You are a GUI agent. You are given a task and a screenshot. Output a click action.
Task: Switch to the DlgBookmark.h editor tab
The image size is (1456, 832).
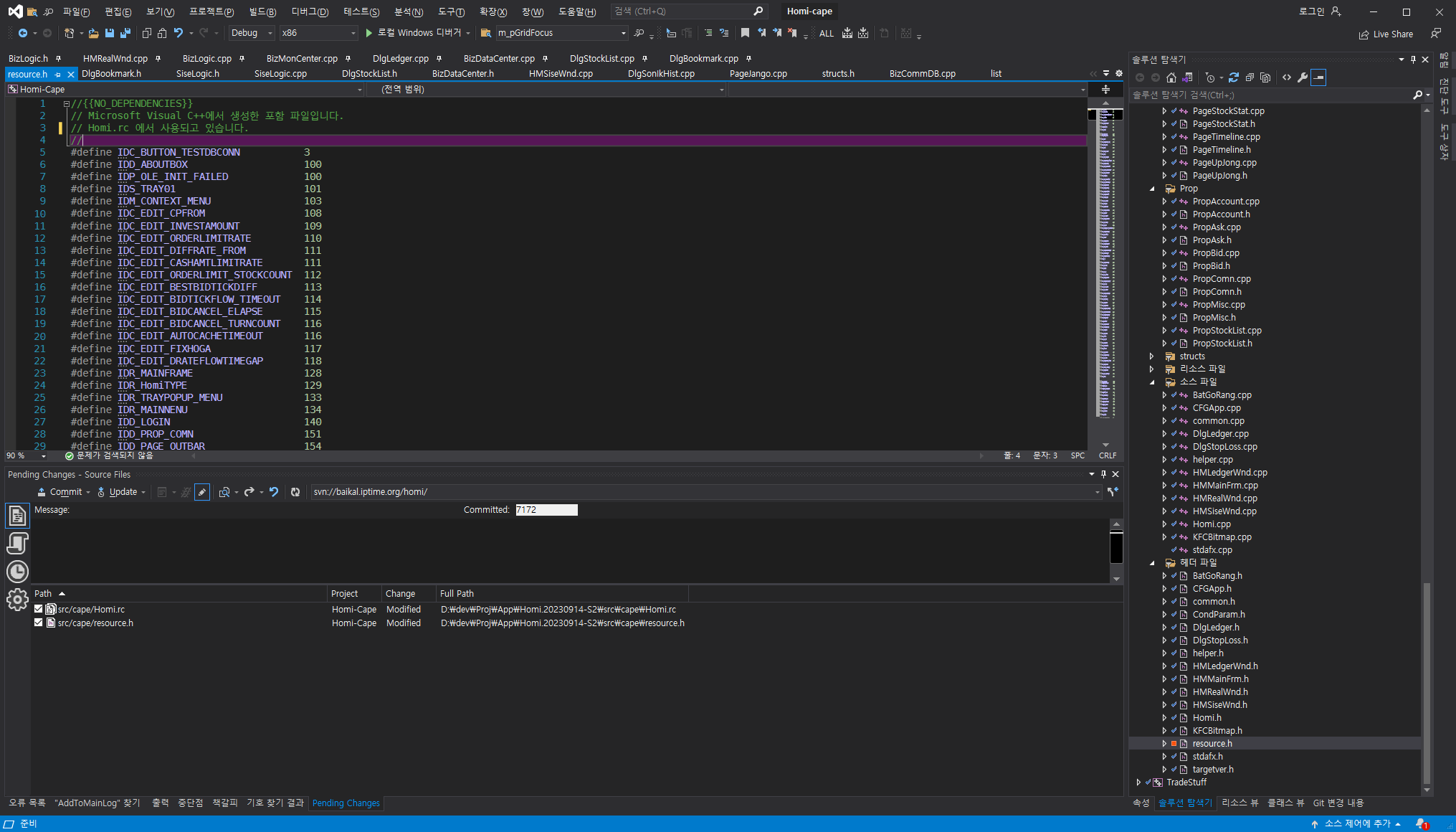(112, 74)
